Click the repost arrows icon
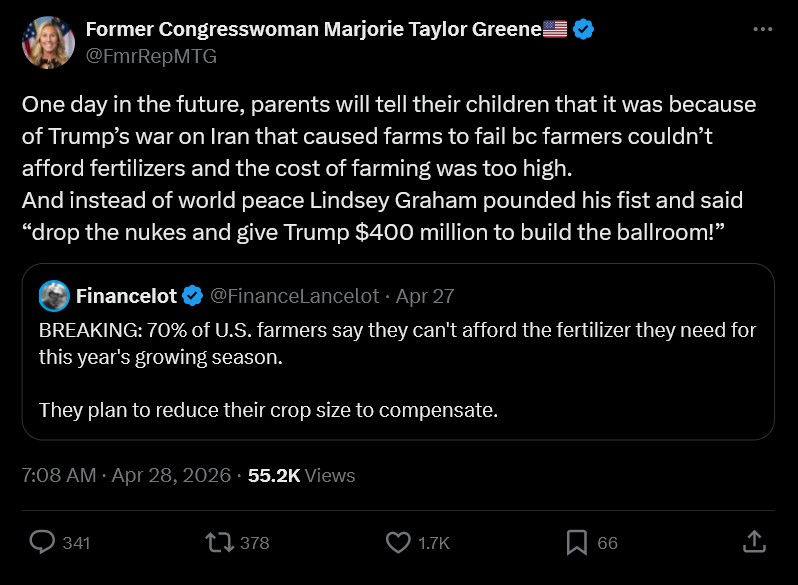798x585 pixels. 217,542
